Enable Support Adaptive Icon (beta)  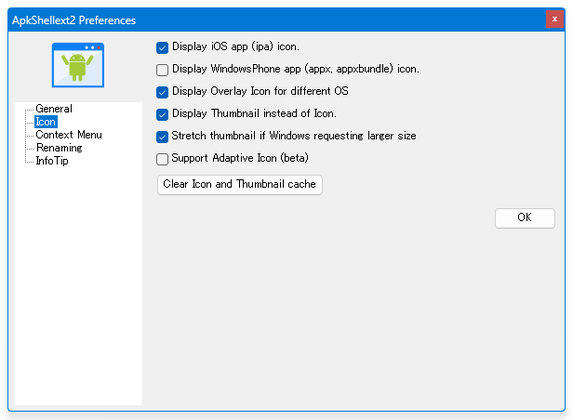point(162,159)
